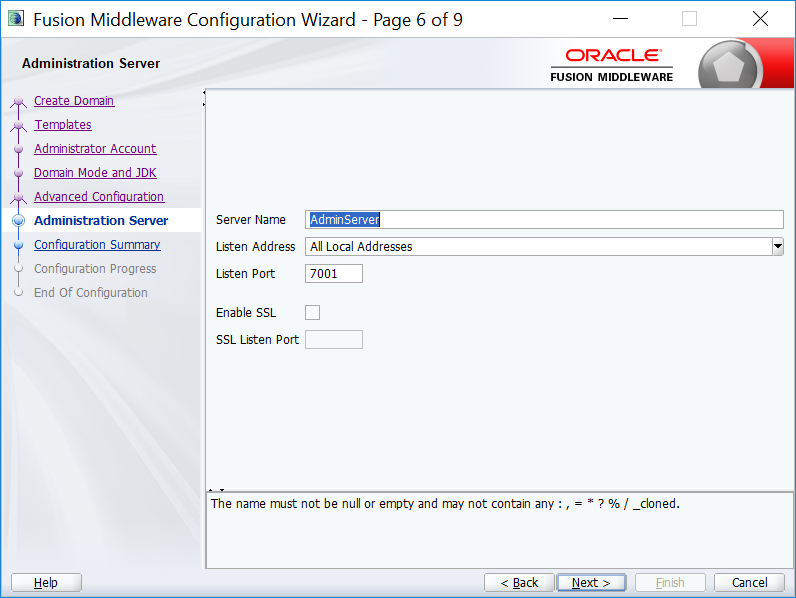The image size is (796, 598).
Task: Go back with the Back button
Action: [519, 583]
